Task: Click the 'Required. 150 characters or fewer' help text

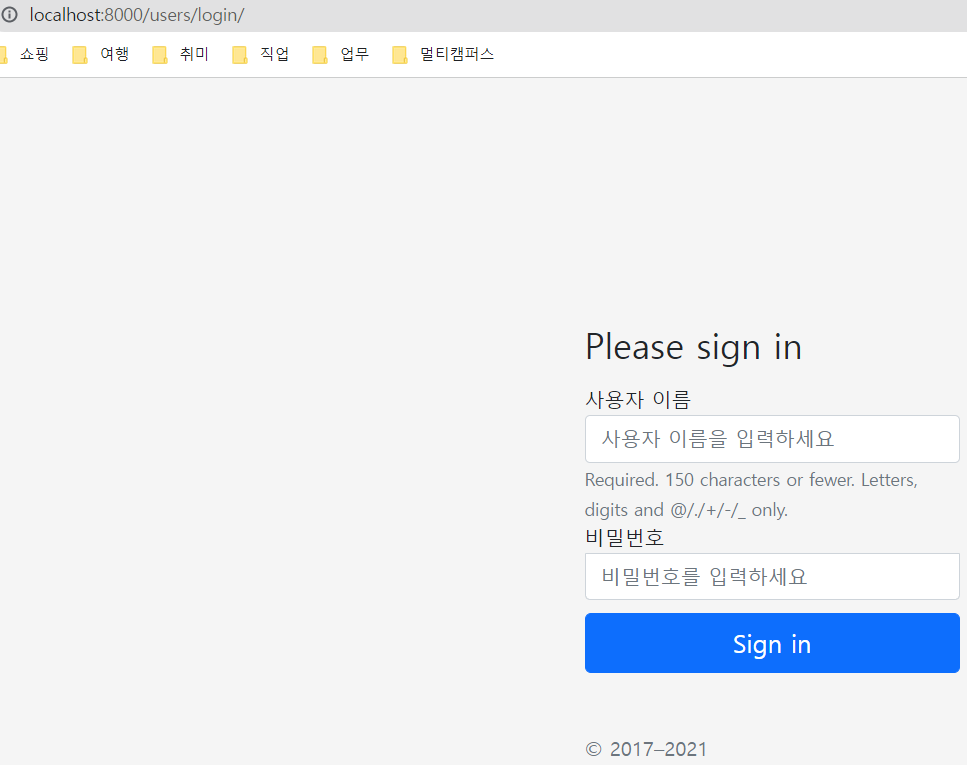Action: 751,495
